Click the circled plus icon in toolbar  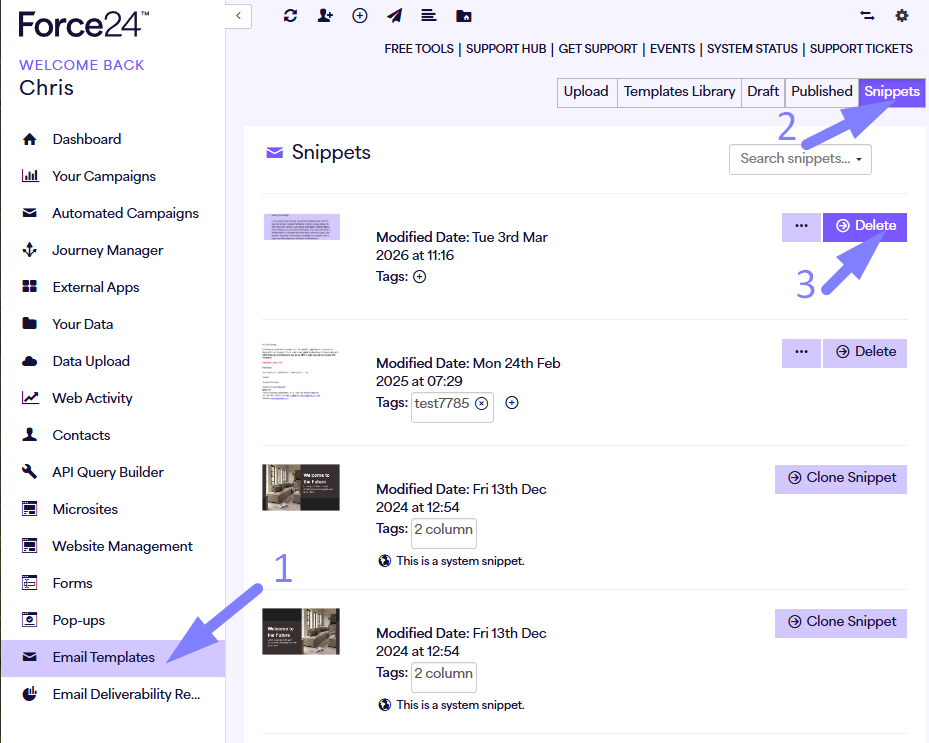(360, 16)
